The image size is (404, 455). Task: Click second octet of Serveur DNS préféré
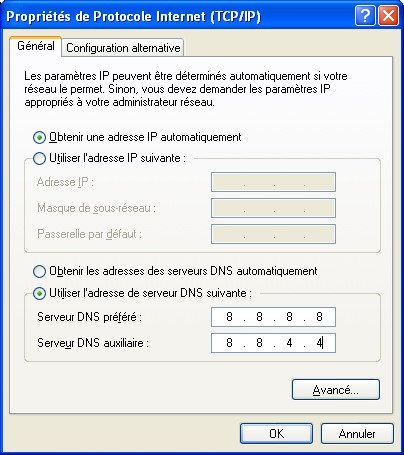point(259,317)
